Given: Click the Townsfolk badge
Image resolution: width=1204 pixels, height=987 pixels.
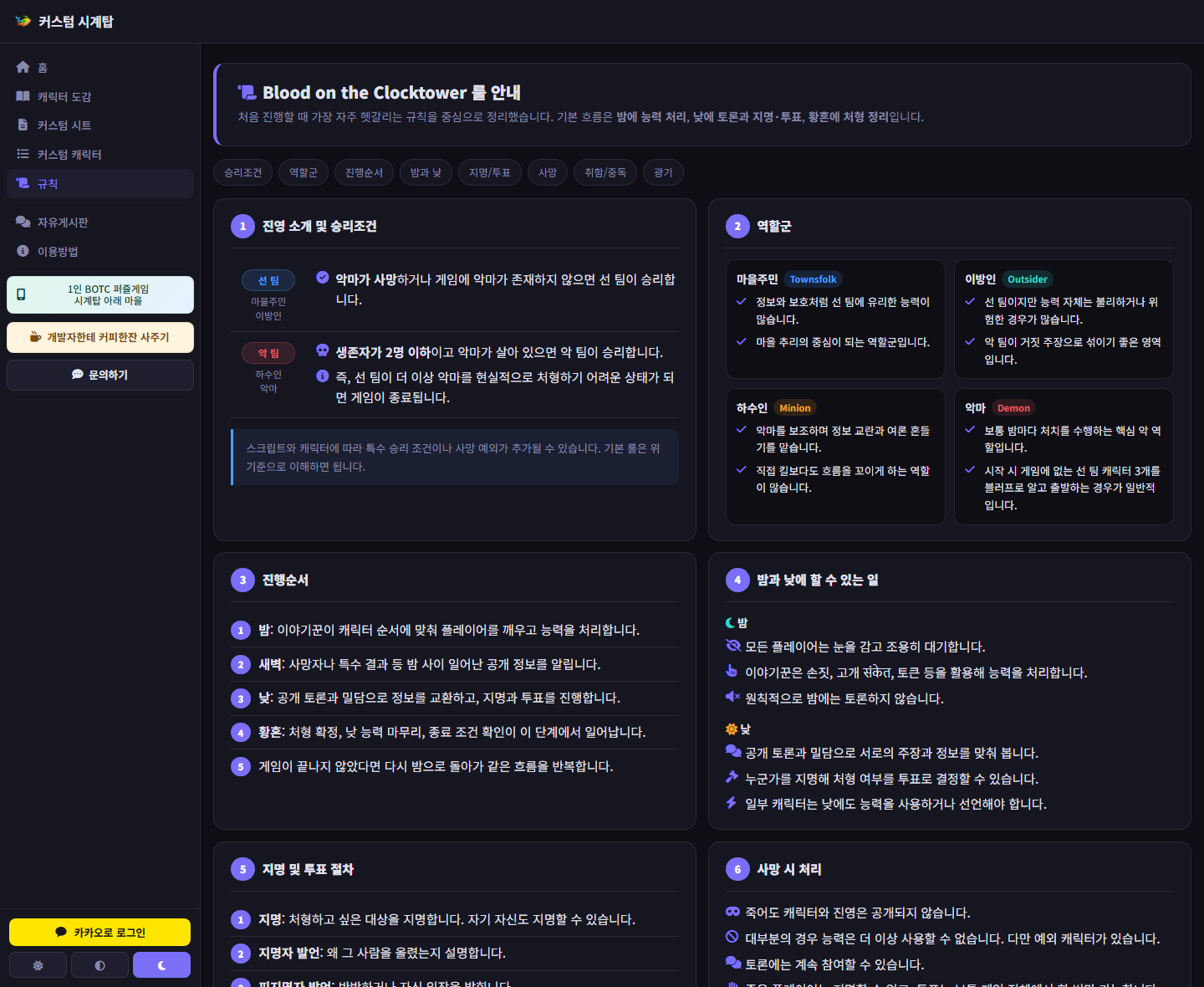Looking at the screenshot, I should pos(813,279).
